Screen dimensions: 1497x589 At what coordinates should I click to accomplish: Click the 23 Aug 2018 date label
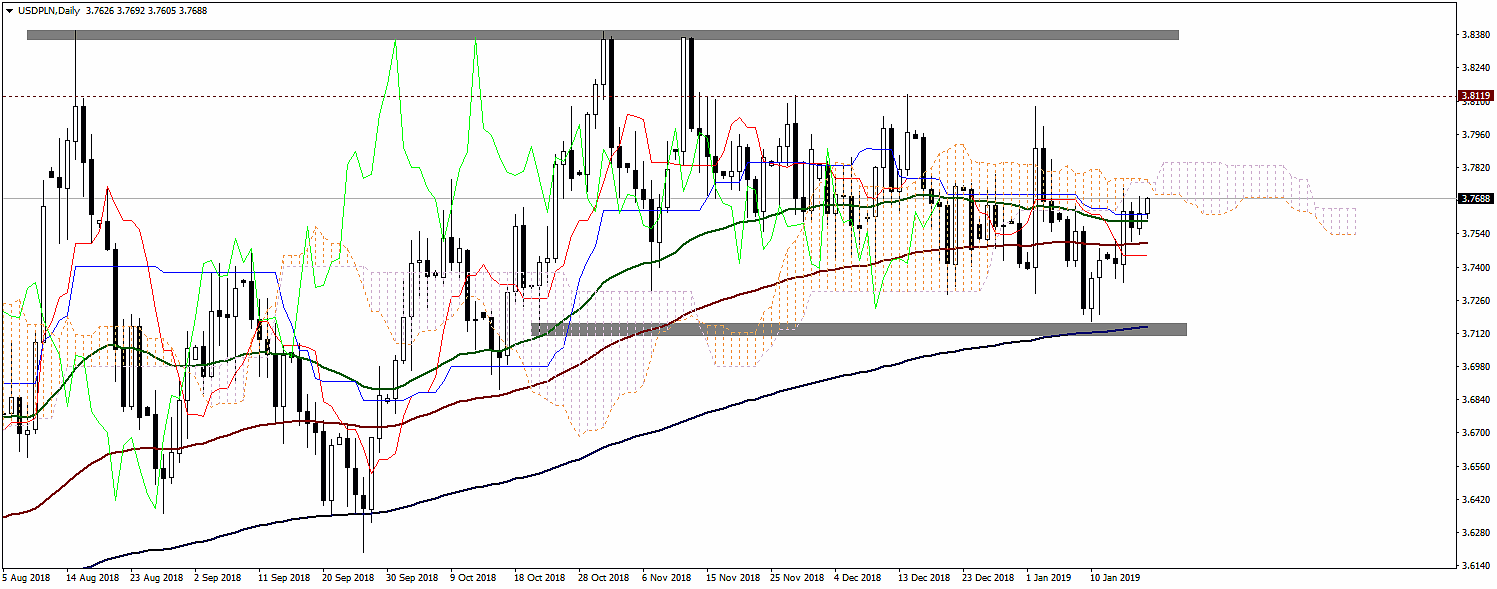[157, 578]
